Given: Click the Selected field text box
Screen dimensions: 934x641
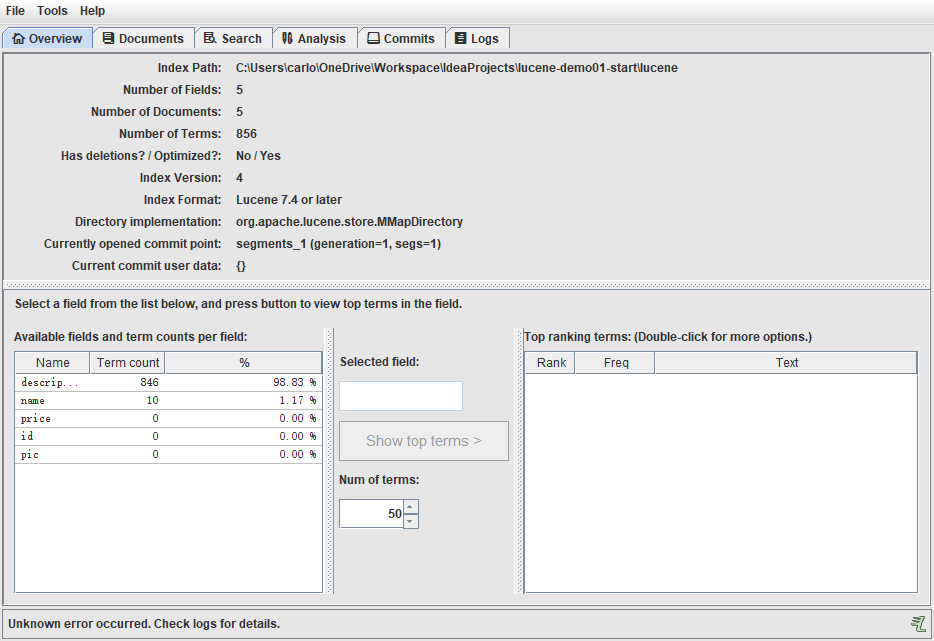Looking at the screenshot, I should click(x=401, y=396).
